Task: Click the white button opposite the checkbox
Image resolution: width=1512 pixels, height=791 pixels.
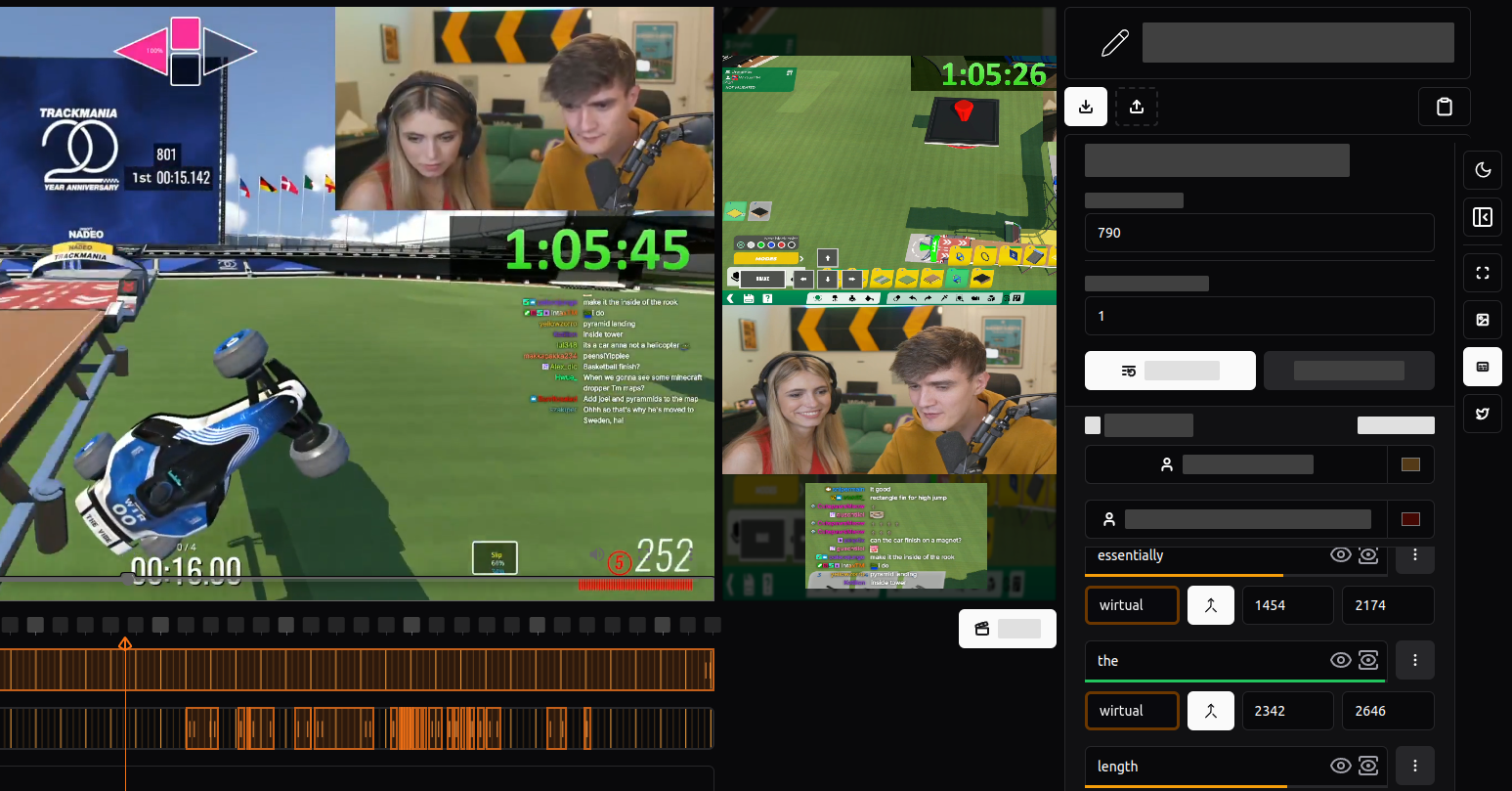Action: (x=1396, y=425)
